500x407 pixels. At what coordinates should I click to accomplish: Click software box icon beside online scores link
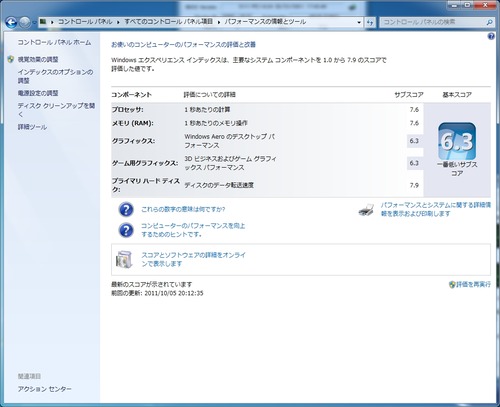(124, 259)
